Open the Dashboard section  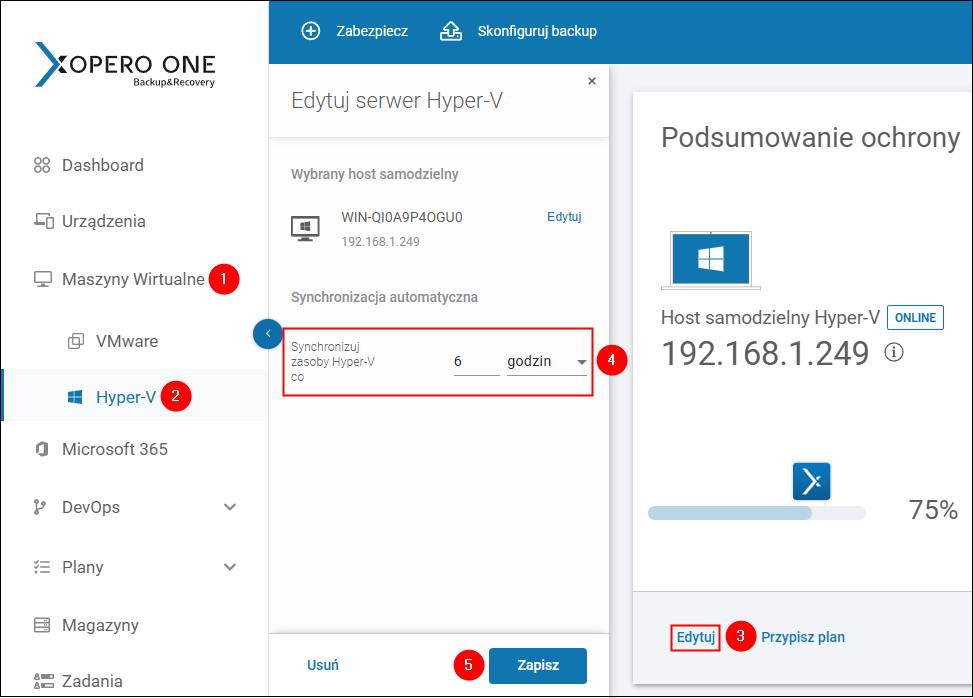coord(102,165)
